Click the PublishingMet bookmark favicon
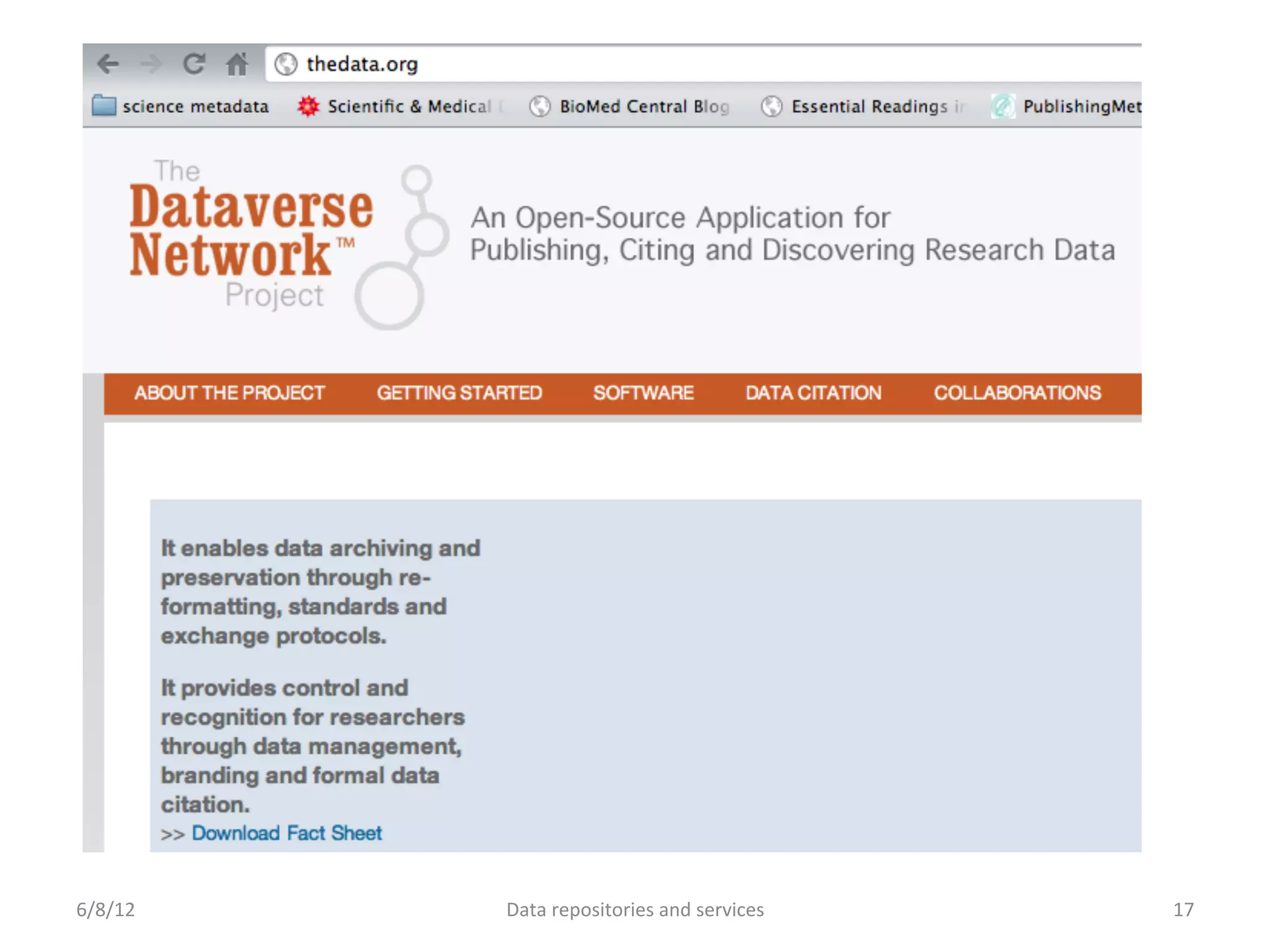The width and height of the screenshot is (1270, 952). coord(1003,106)
